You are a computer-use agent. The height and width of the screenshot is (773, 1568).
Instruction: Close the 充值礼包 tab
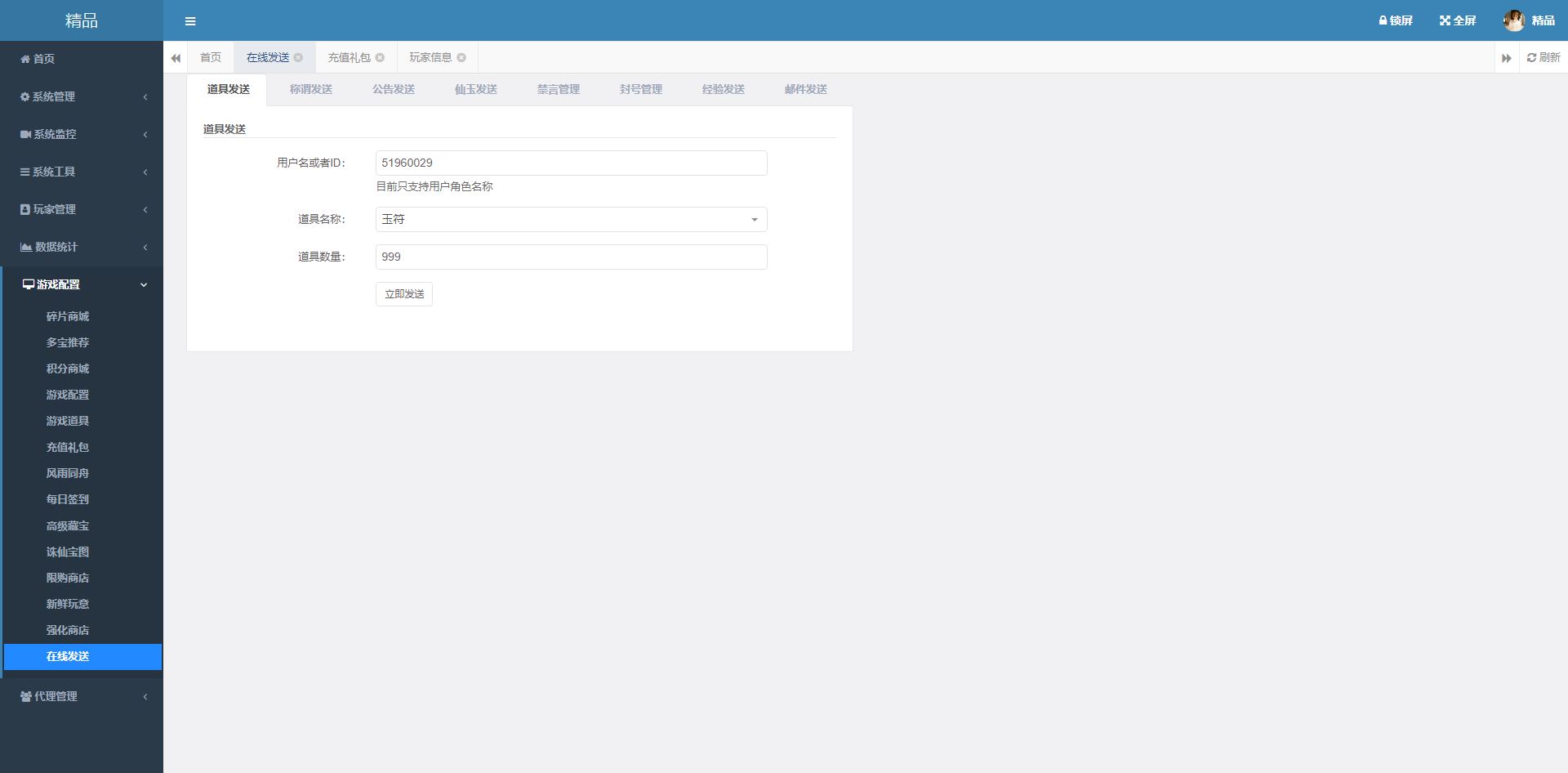point(380,57)
